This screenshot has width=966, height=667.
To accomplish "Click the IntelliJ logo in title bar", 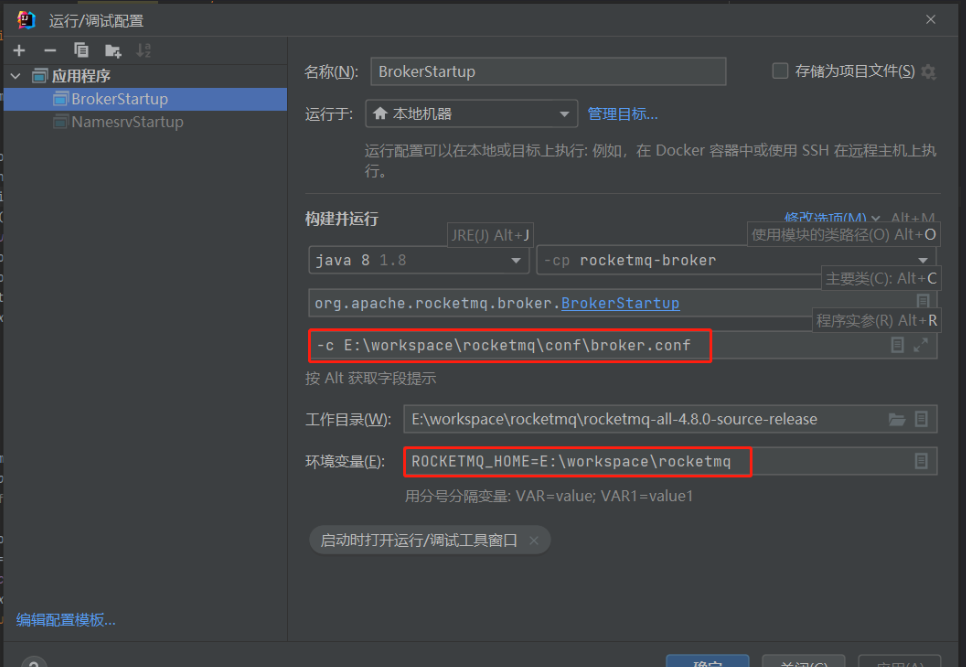I will [x=26, y=20].
